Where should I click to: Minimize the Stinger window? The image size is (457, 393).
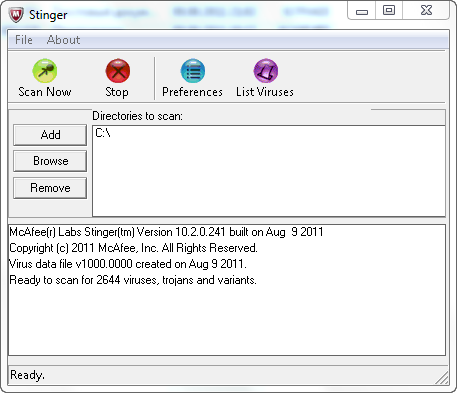pyautogui.click(x=362, y=11)
